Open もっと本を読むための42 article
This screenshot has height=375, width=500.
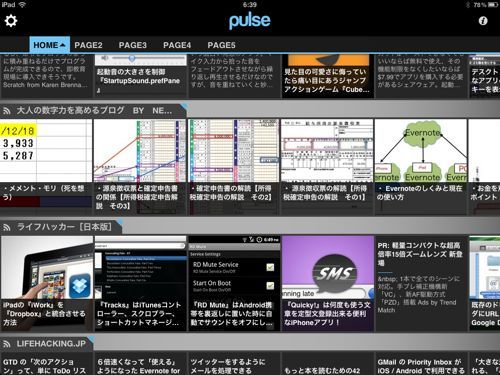click(x=327, y=364)
